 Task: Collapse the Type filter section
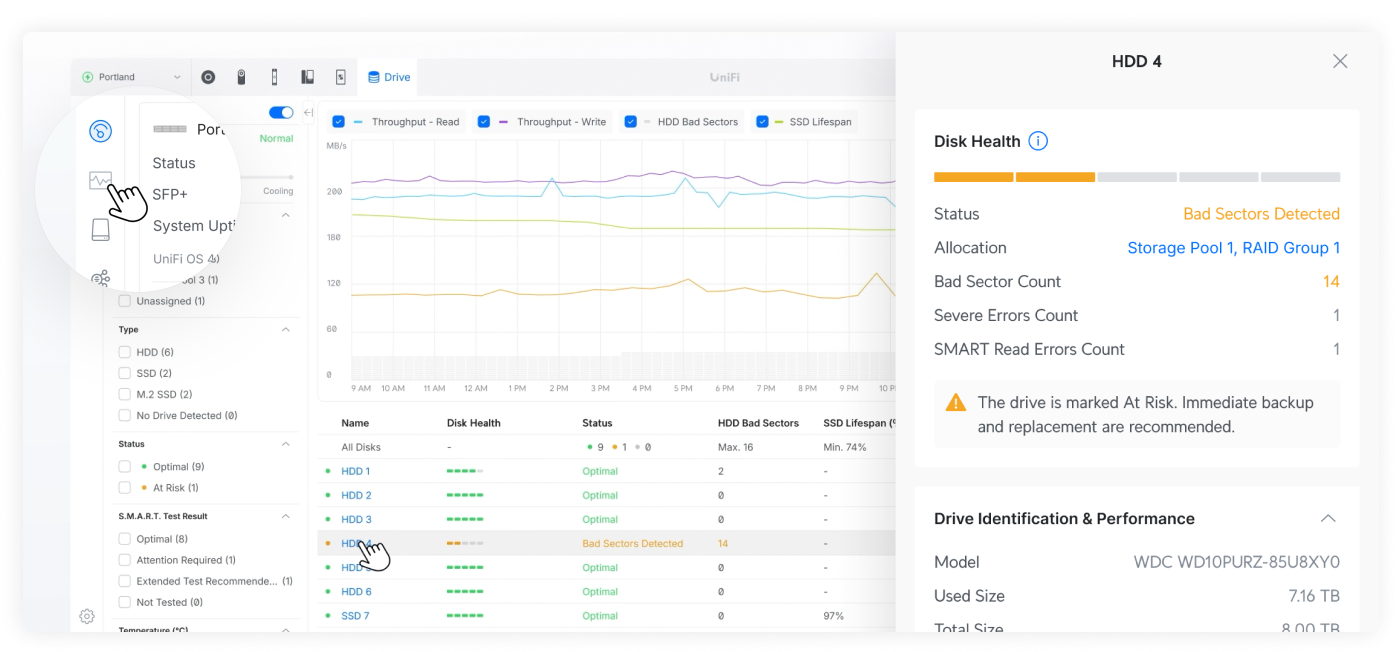tap(285, 329)
